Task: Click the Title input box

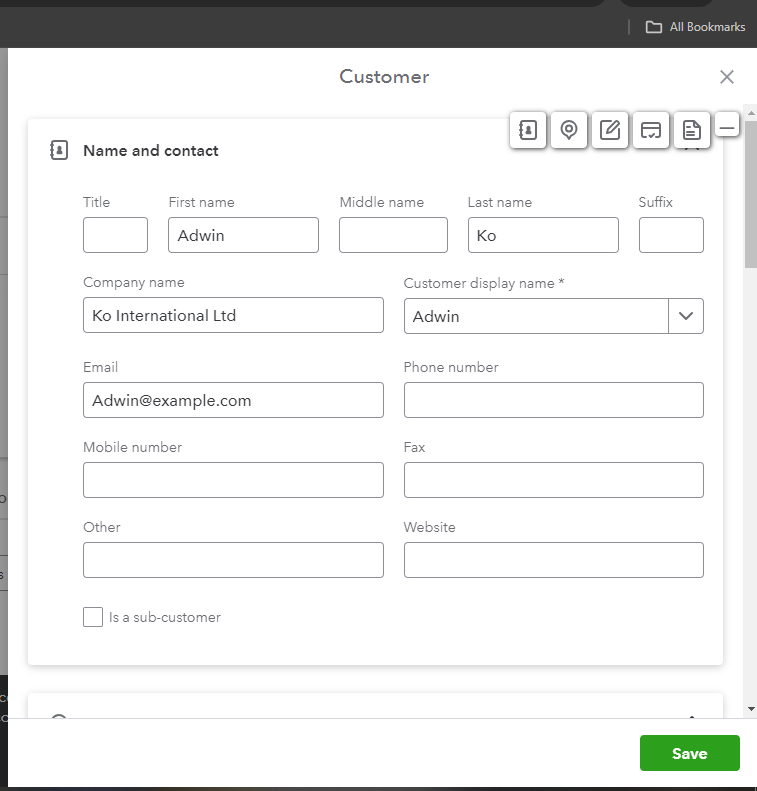Action: pyautogui.click(x=115, y=235)
